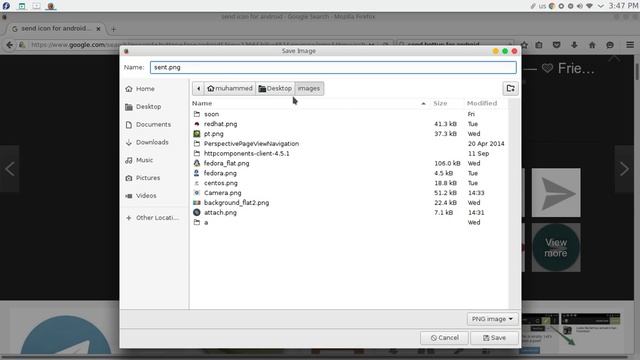Click the system clock showing 3:47 PM
Viewport: 640px width, 360px height.
[x=623, y=6]
